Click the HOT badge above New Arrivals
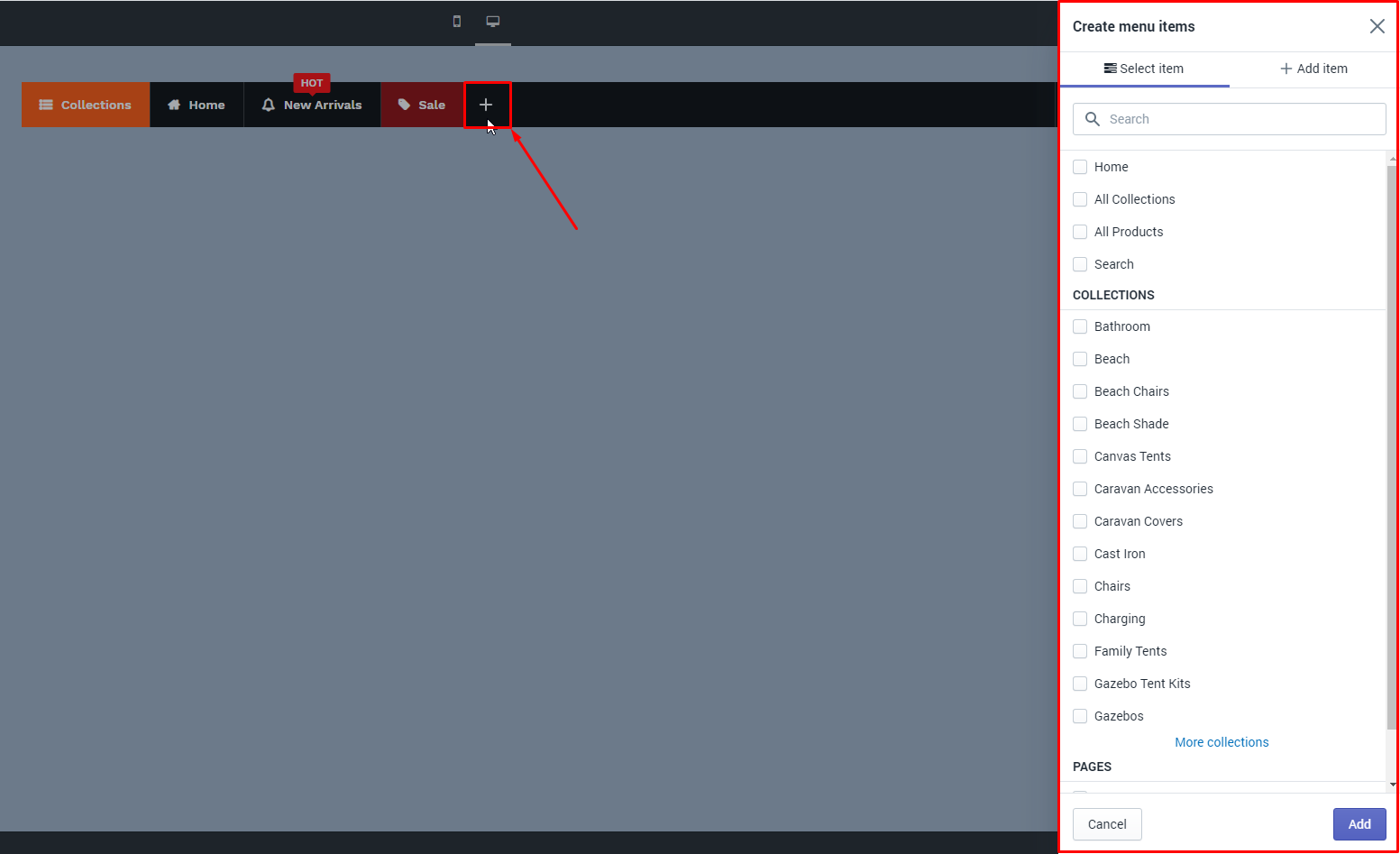The width and height of the screenshot is (1400, 854). 312,83
